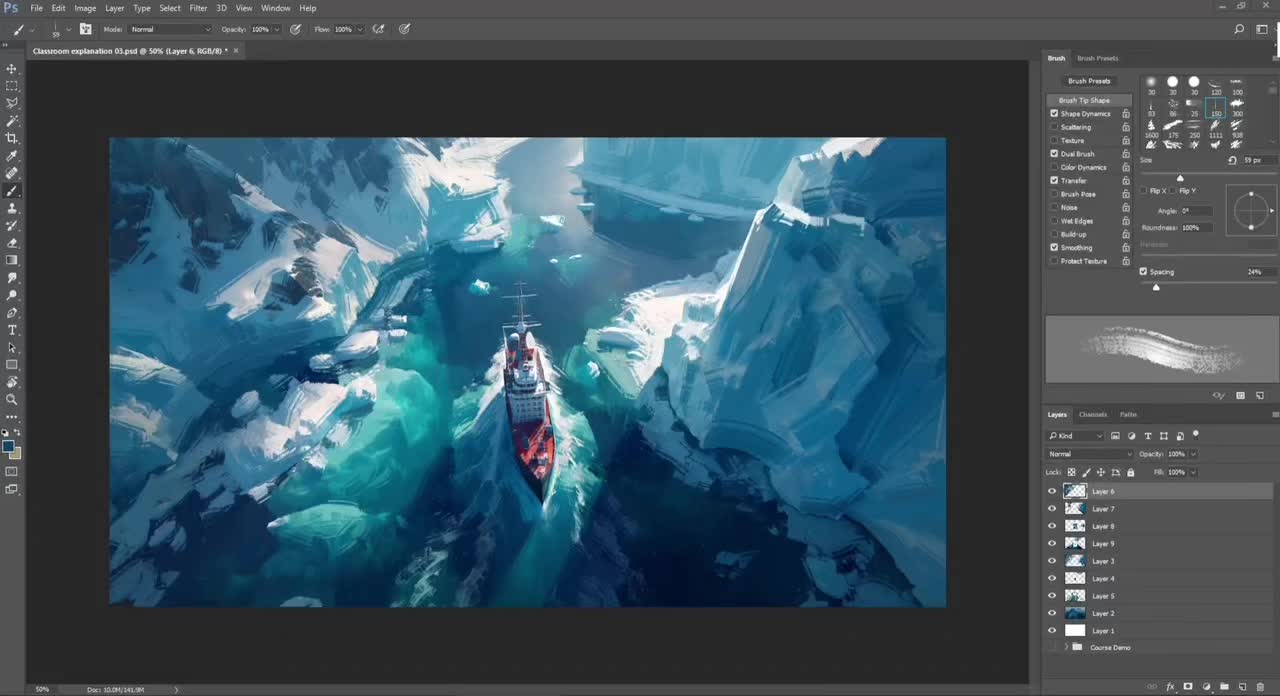Expand the Course Demo layer group
Image resolution: width=1280 pixels, height=696 pixels.
1066,647
